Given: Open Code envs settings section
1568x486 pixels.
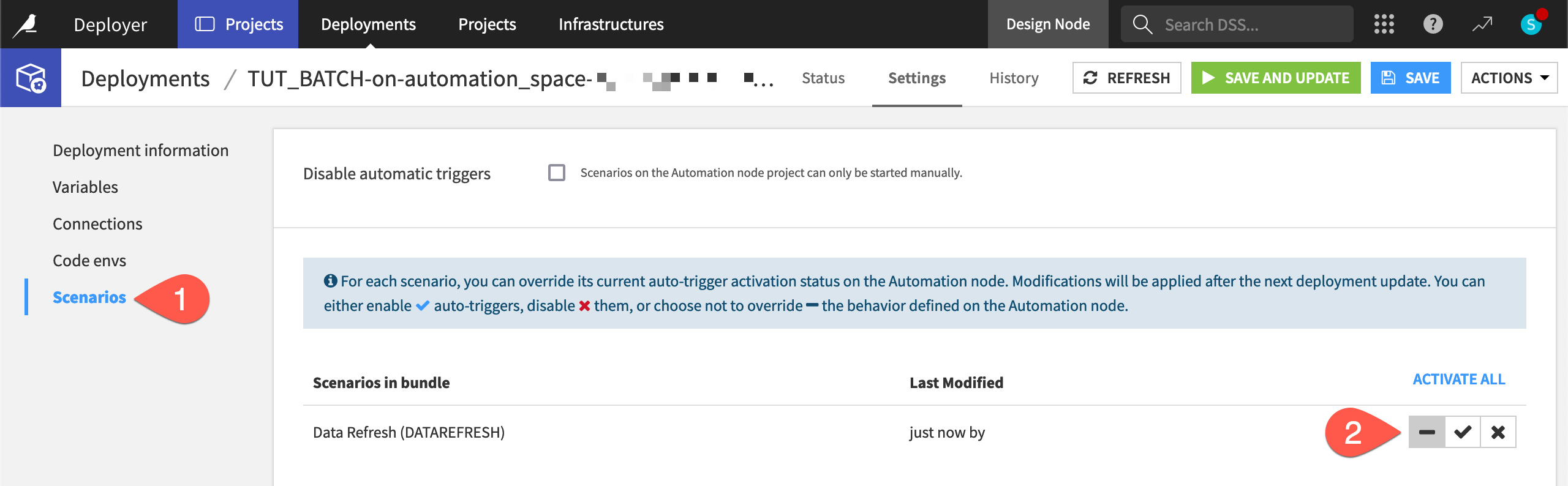Looking at the screenshot, I should [89, 260].
